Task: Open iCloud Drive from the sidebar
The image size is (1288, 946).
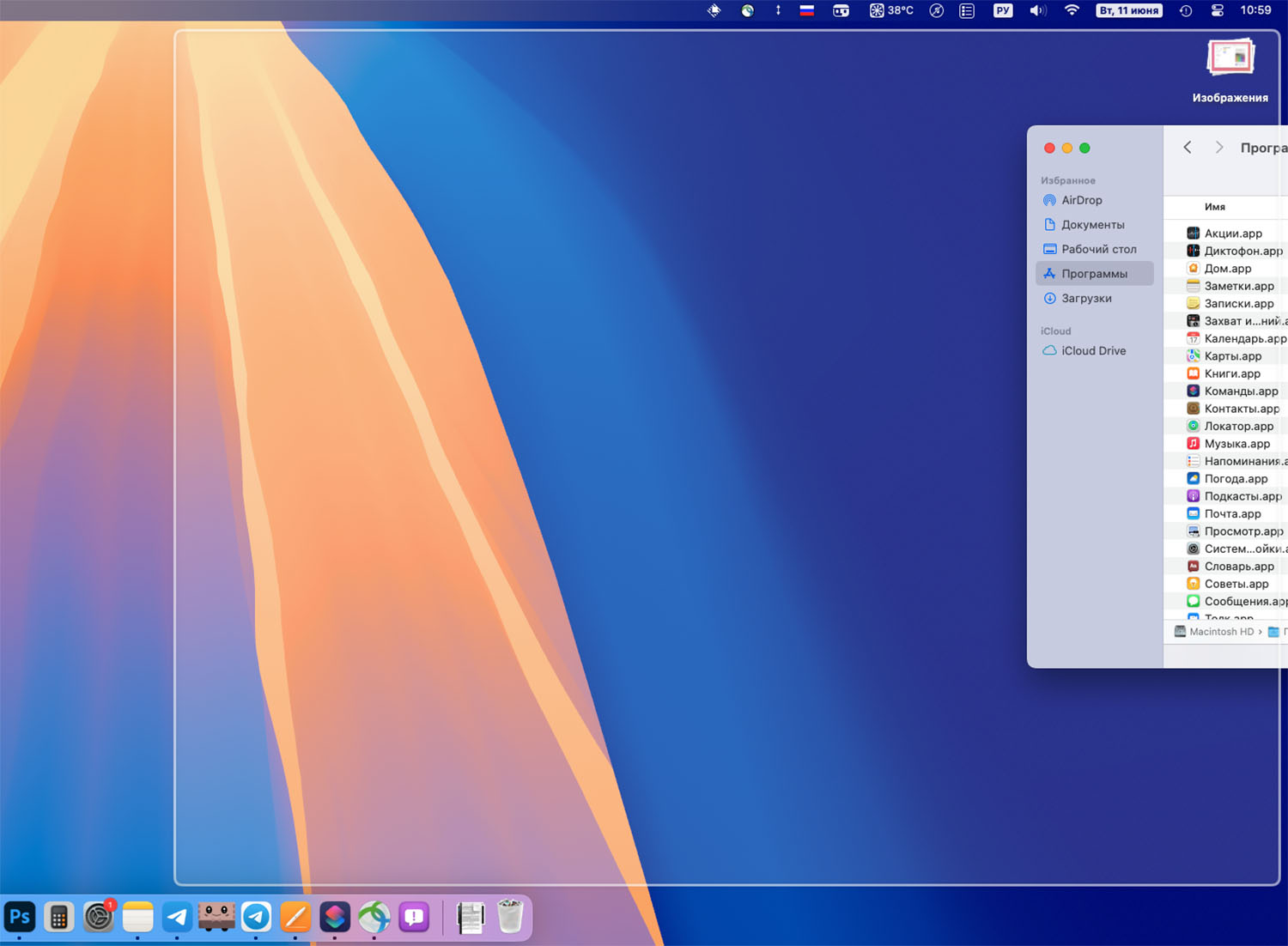Action: point(1093,350)
